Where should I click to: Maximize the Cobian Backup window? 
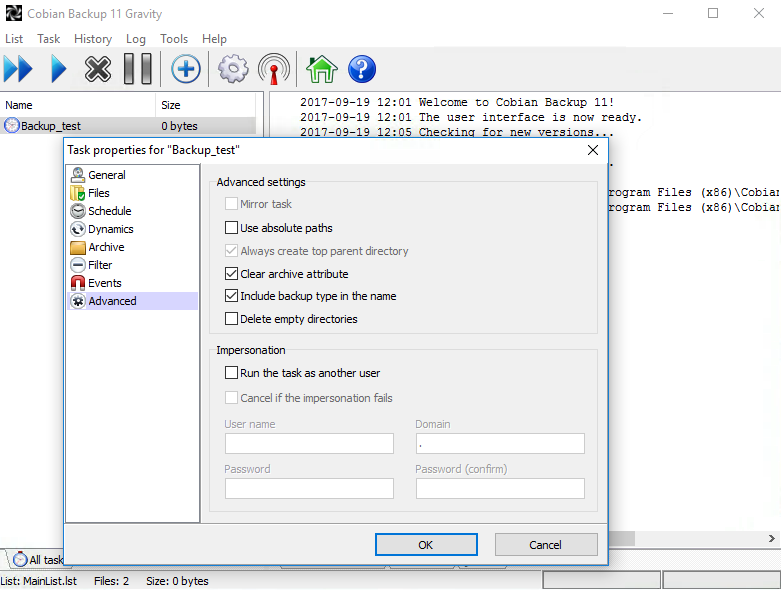pyautogui.click(x=713, y=13)
